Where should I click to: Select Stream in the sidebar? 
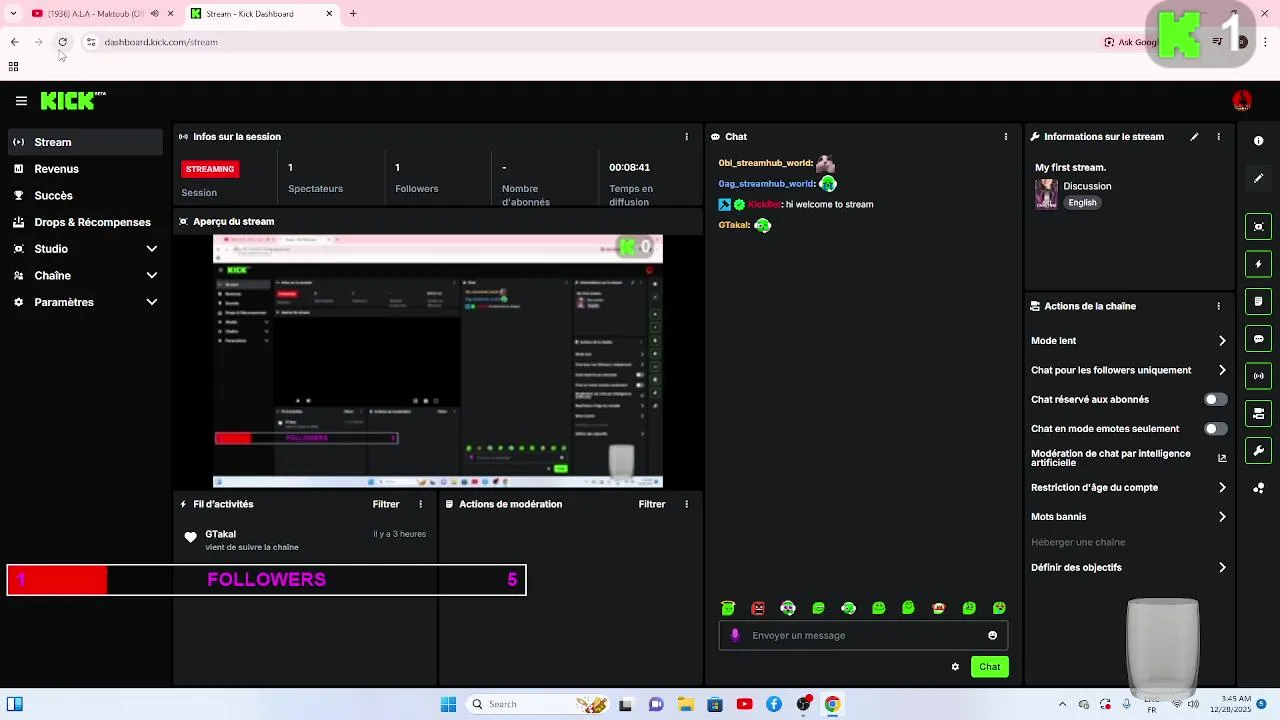coord(84,142)
